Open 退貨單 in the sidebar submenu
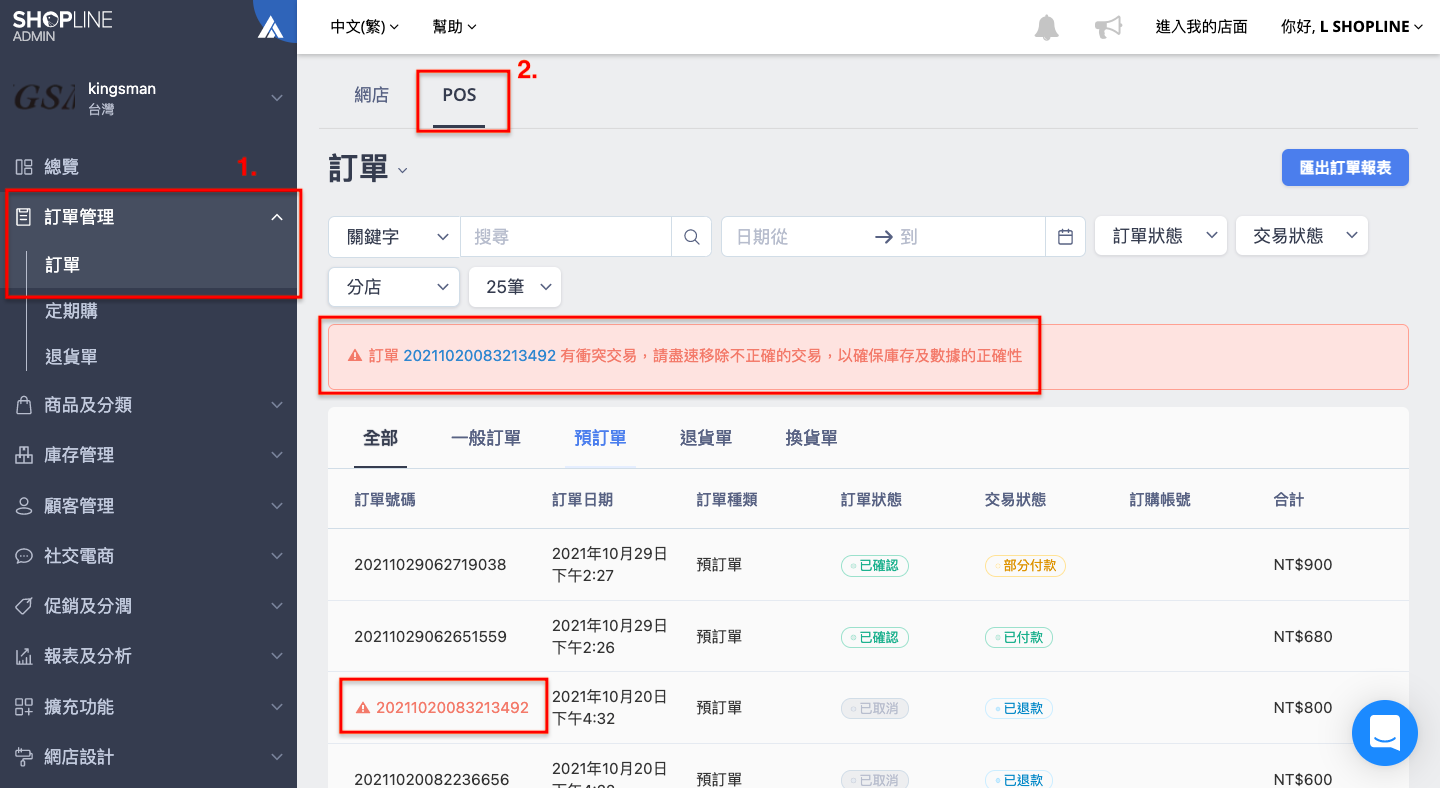Image resolution: width=1440 pixels, height=788 pixels. [x=71, y=357]
